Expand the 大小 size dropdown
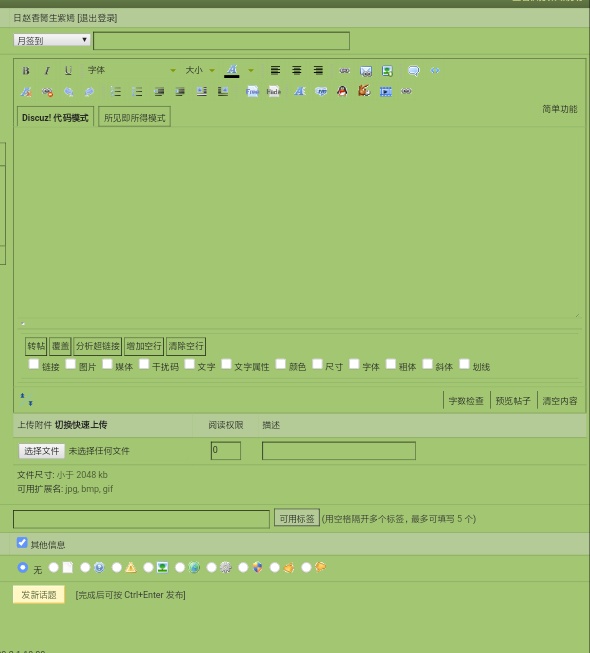Screen dimensions: 590x653 (x=200, y=70)
